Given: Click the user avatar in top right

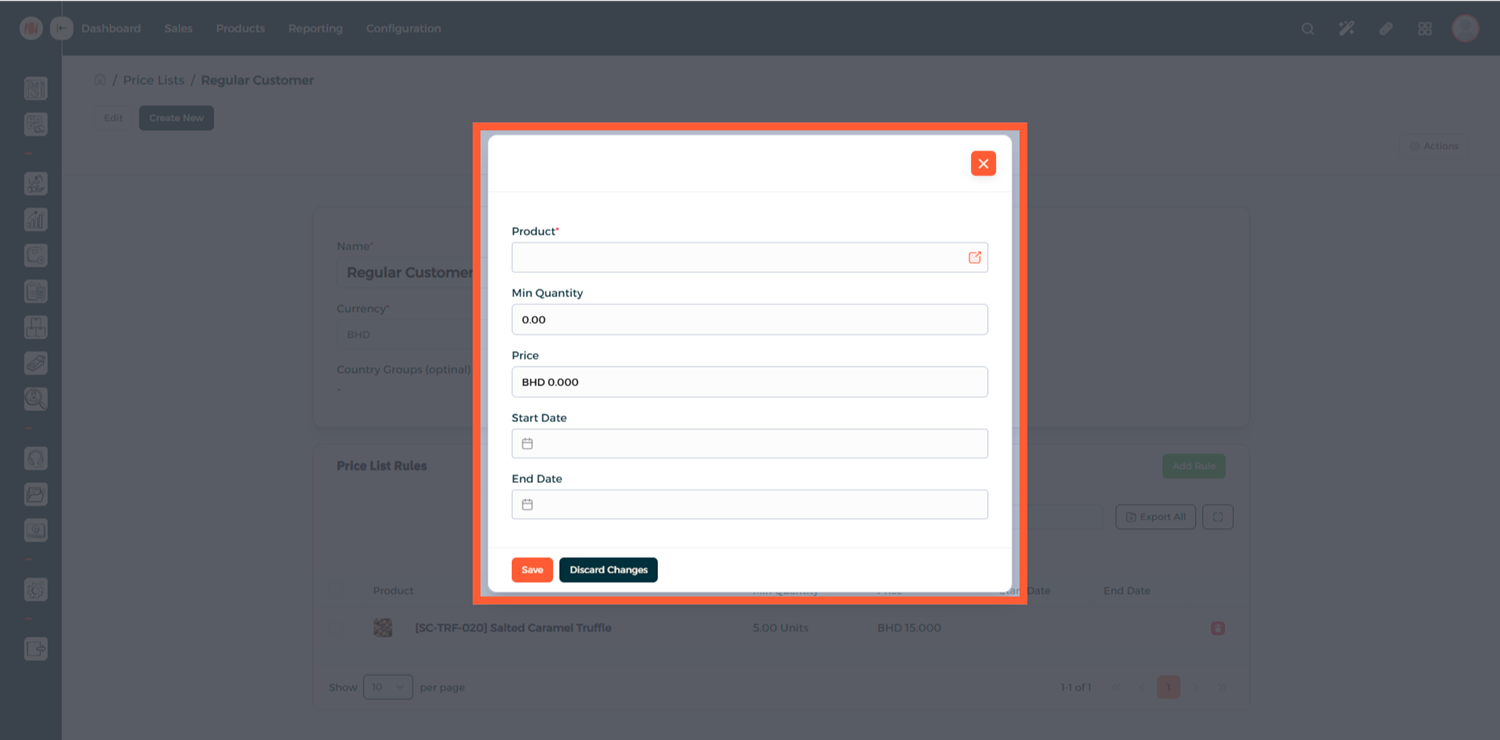Looking at the screenshot, I should click(x=1465, y=29).
